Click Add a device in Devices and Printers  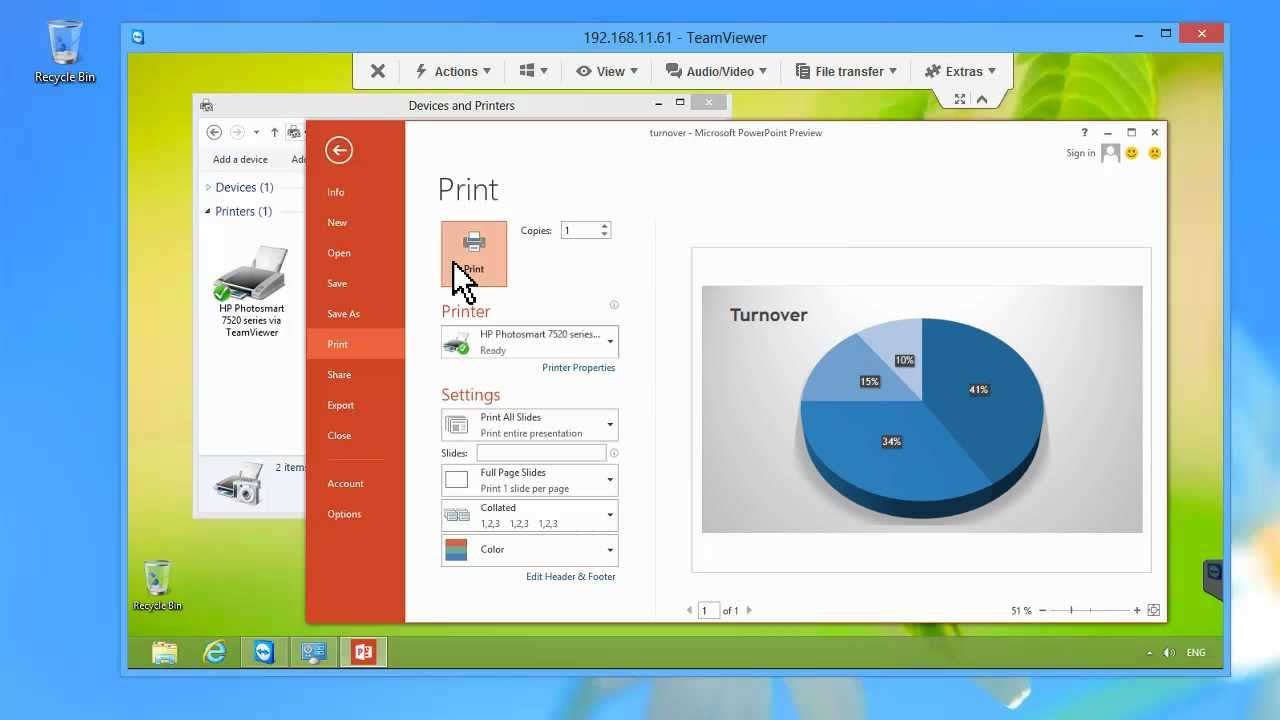tap(240, 159)
